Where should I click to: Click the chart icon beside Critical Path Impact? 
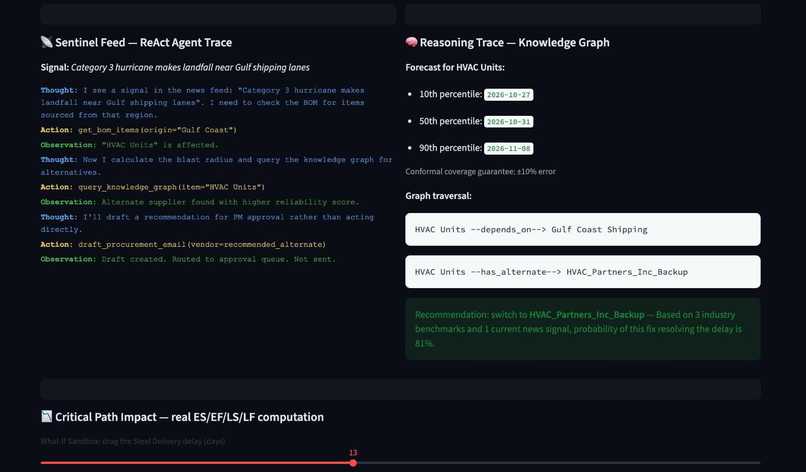click(46, 416)
